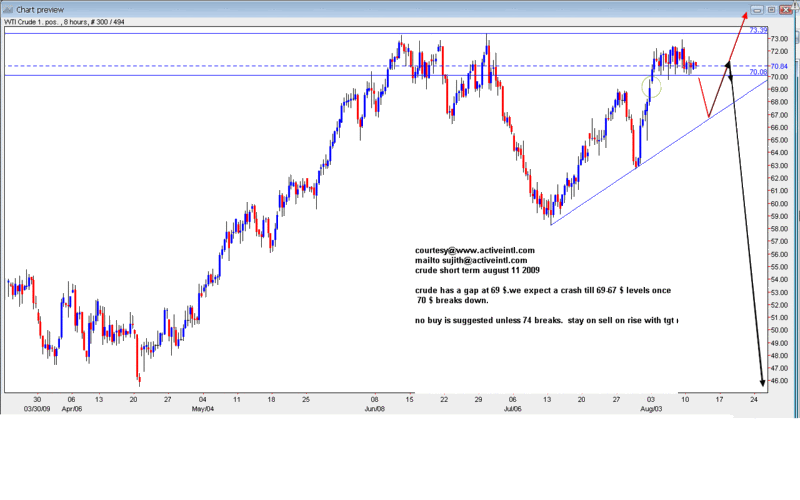Click the Jun/08 date axis label
The image size is (800, 500).
[374, 409]
